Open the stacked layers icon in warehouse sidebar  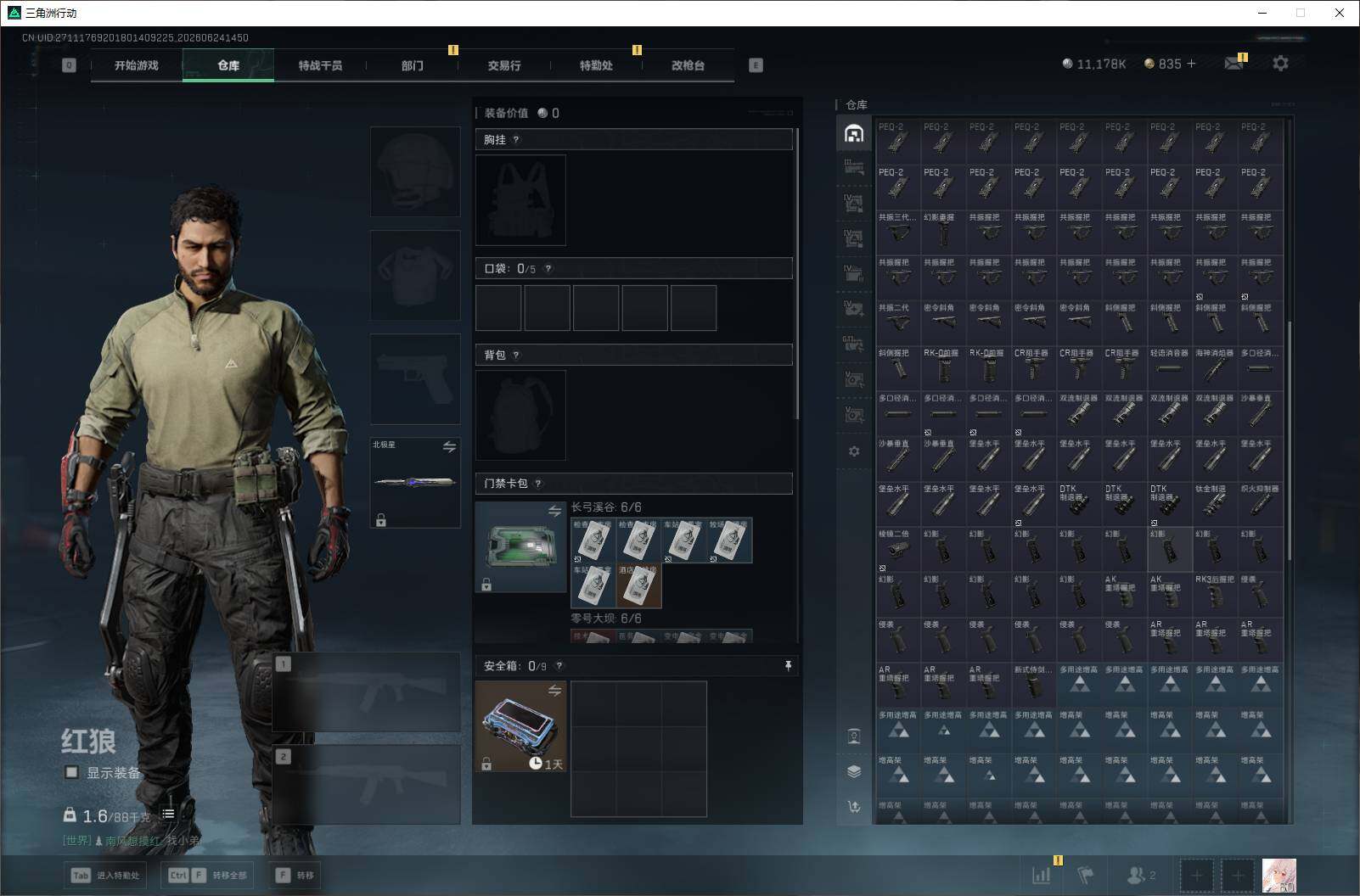(854, 771)
